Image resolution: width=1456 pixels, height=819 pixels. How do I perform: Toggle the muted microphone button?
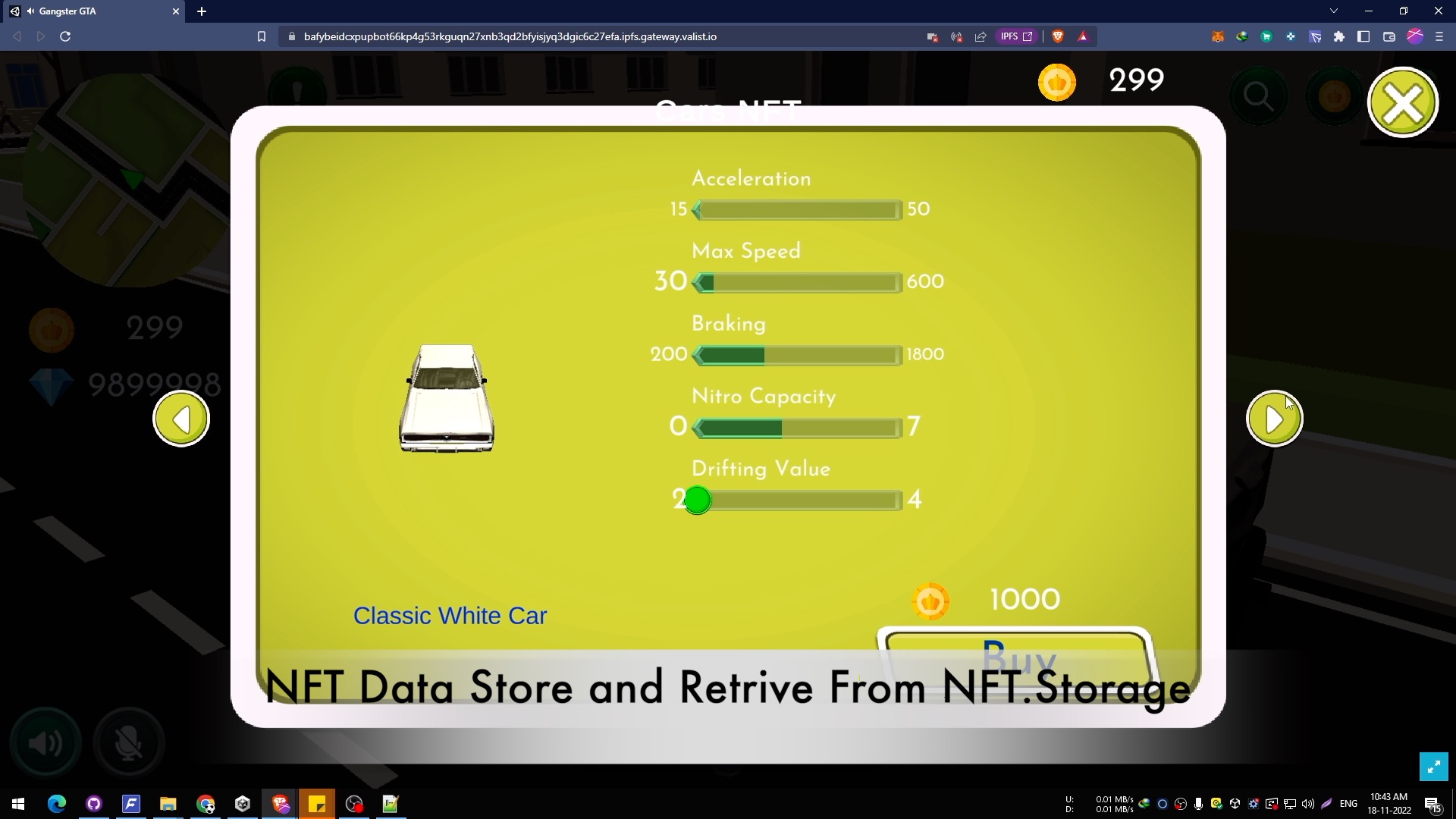click(x=129, y=743)
